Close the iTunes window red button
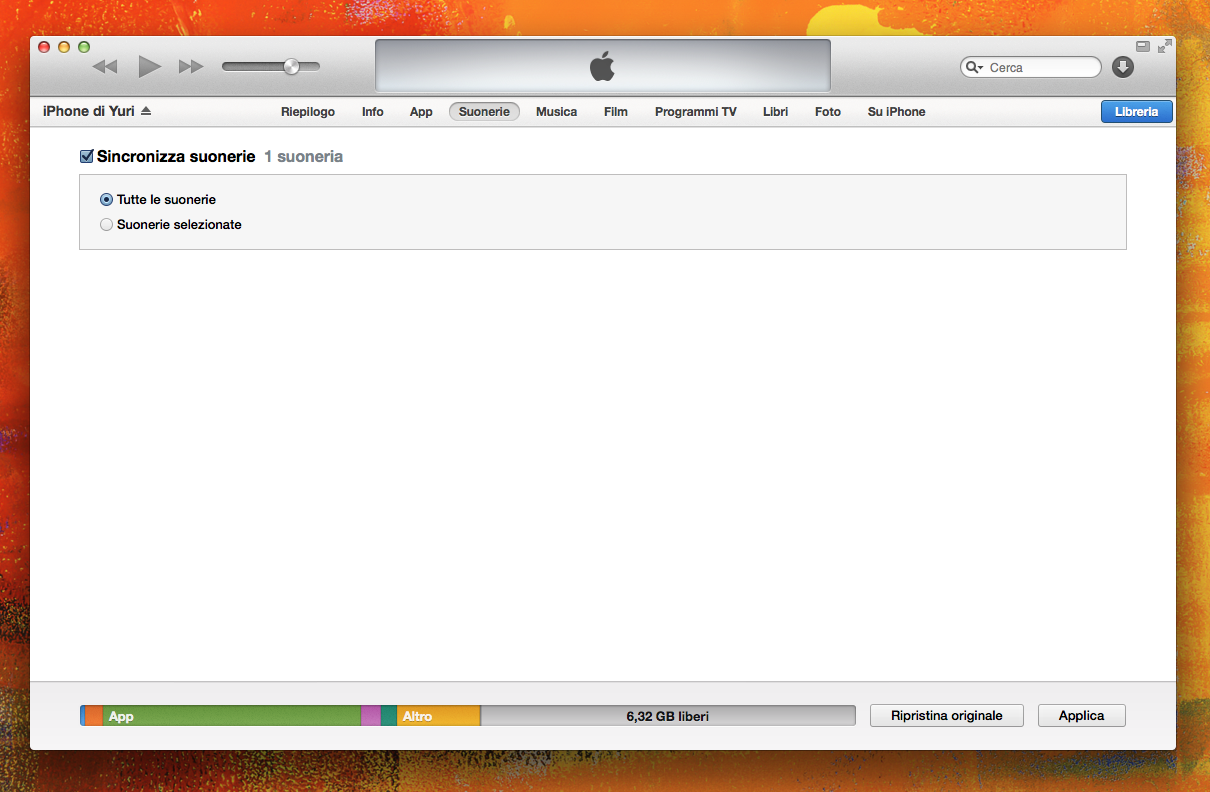 44,46
